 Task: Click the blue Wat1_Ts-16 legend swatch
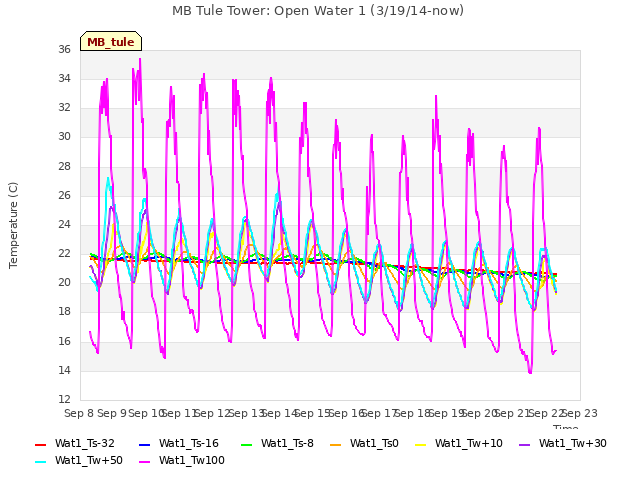coord(145,445)
